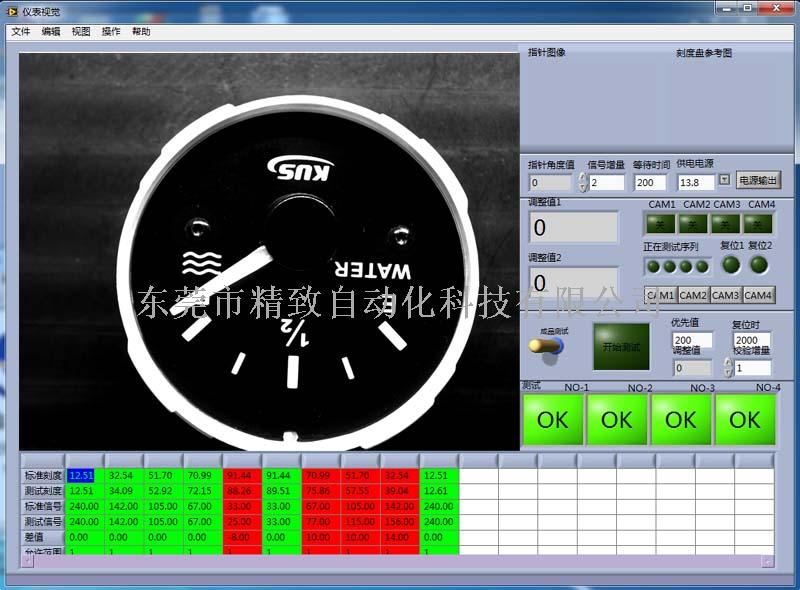Click table scrollbar left arrow
Screen dimensions: 800x590
[x=27, y=561]
